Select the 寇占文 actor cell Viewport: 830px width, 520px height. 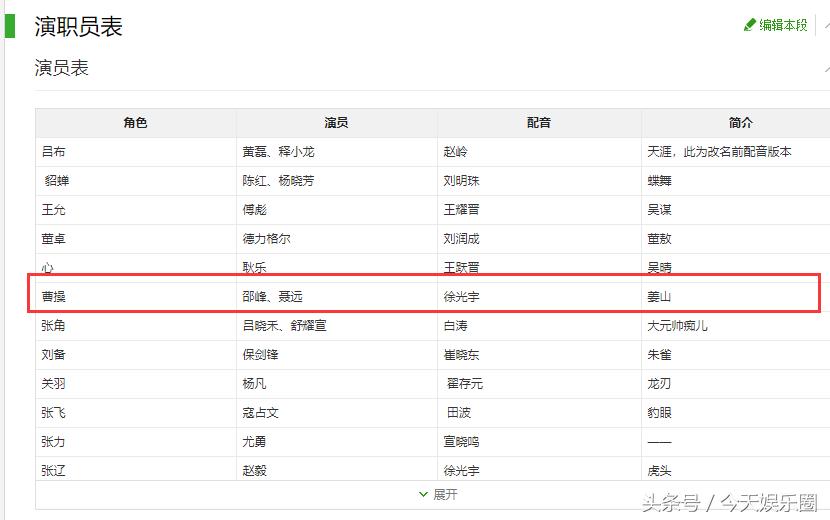tap(337, 413)
